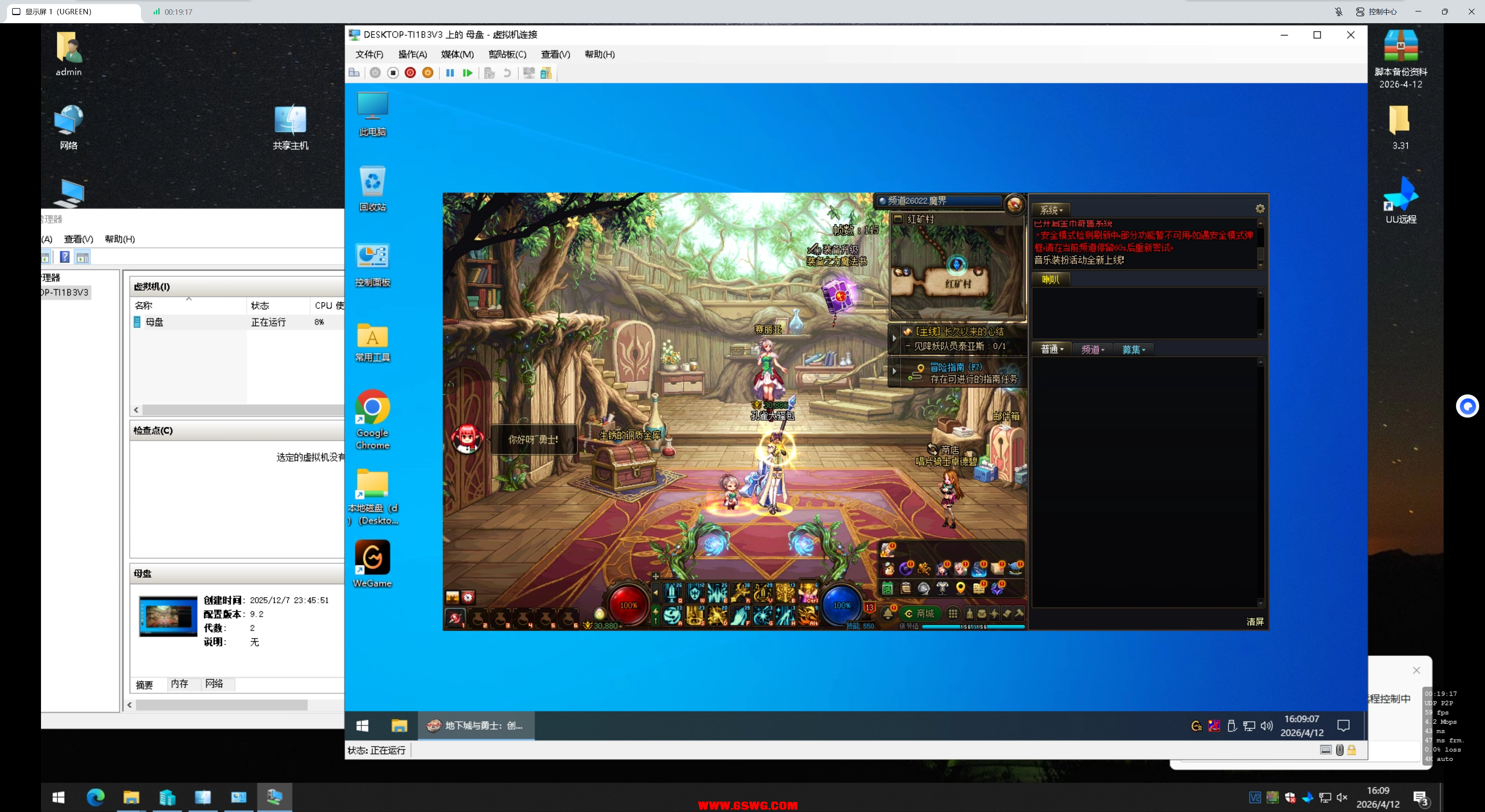Click the in-game notification bell icon
1485x812 pixels.
pos(888,614)
